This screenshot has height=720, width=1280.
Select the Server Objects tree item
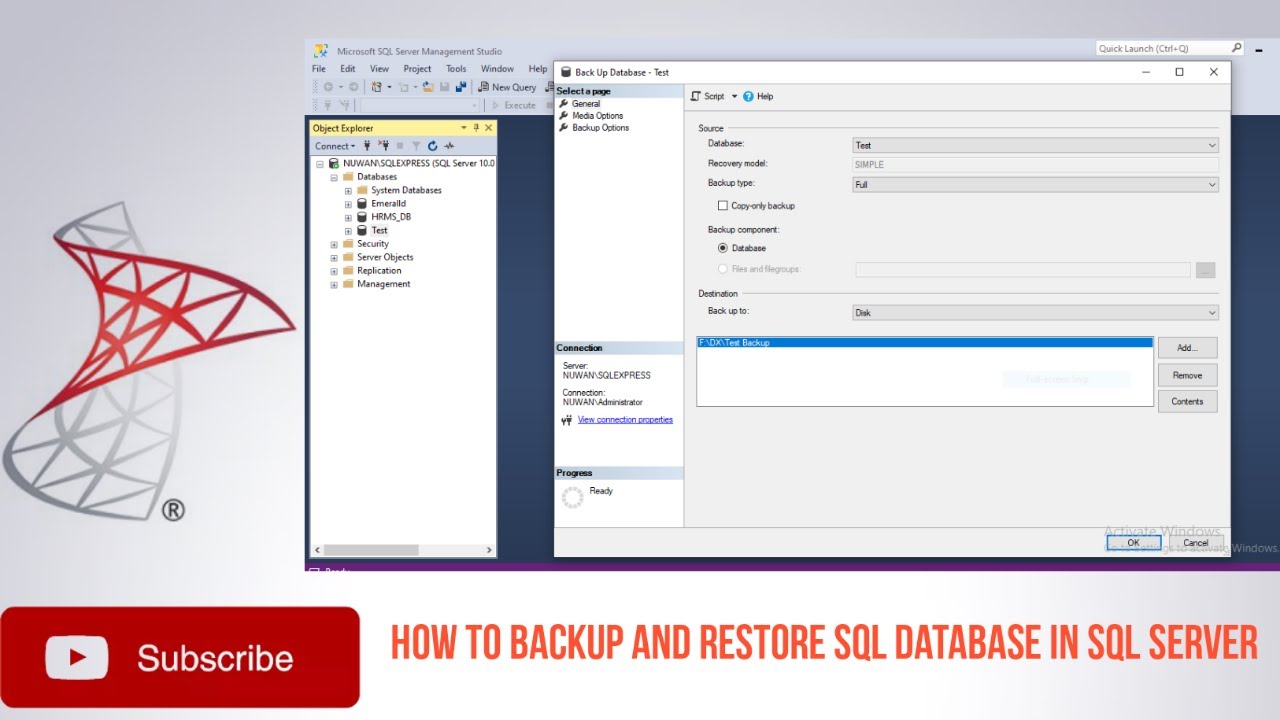[385, 257]
